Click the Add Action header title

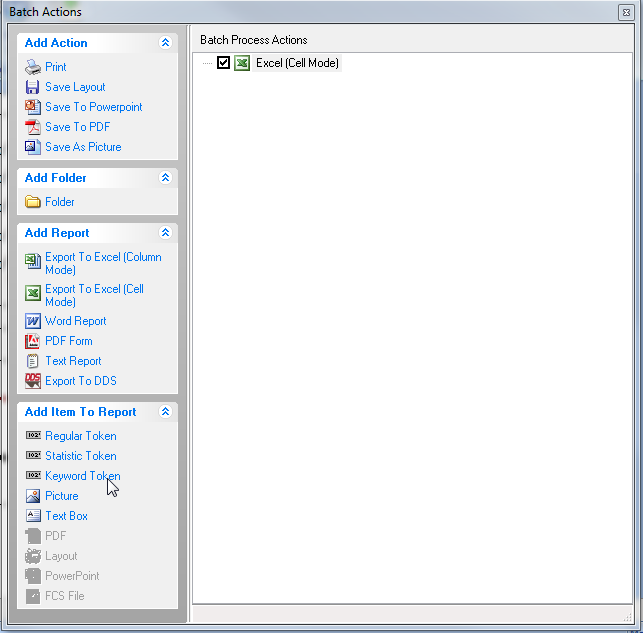click(56, 43)
